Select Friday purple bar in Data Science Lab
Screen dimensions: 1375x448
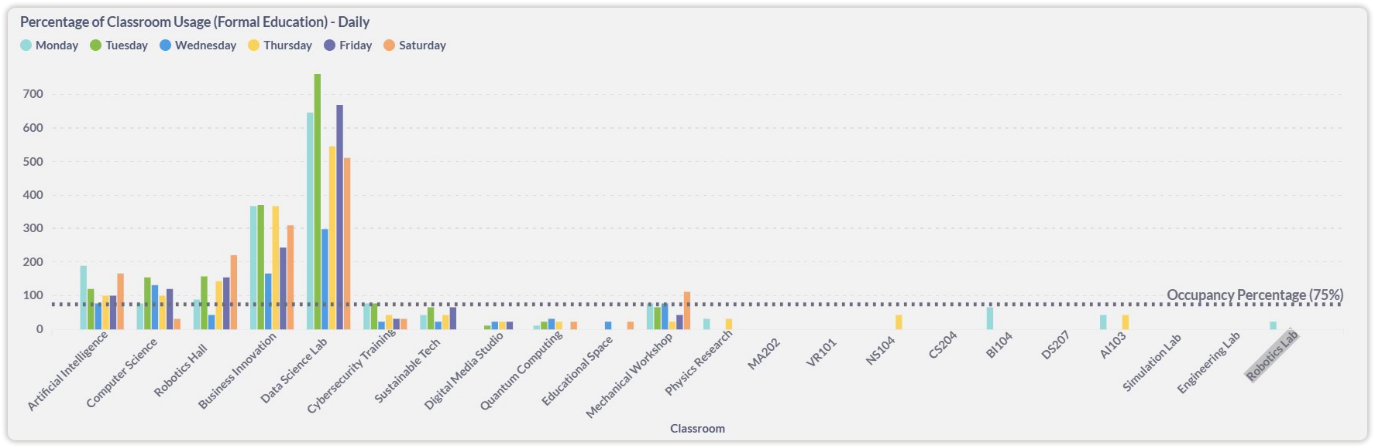[340, 216]
